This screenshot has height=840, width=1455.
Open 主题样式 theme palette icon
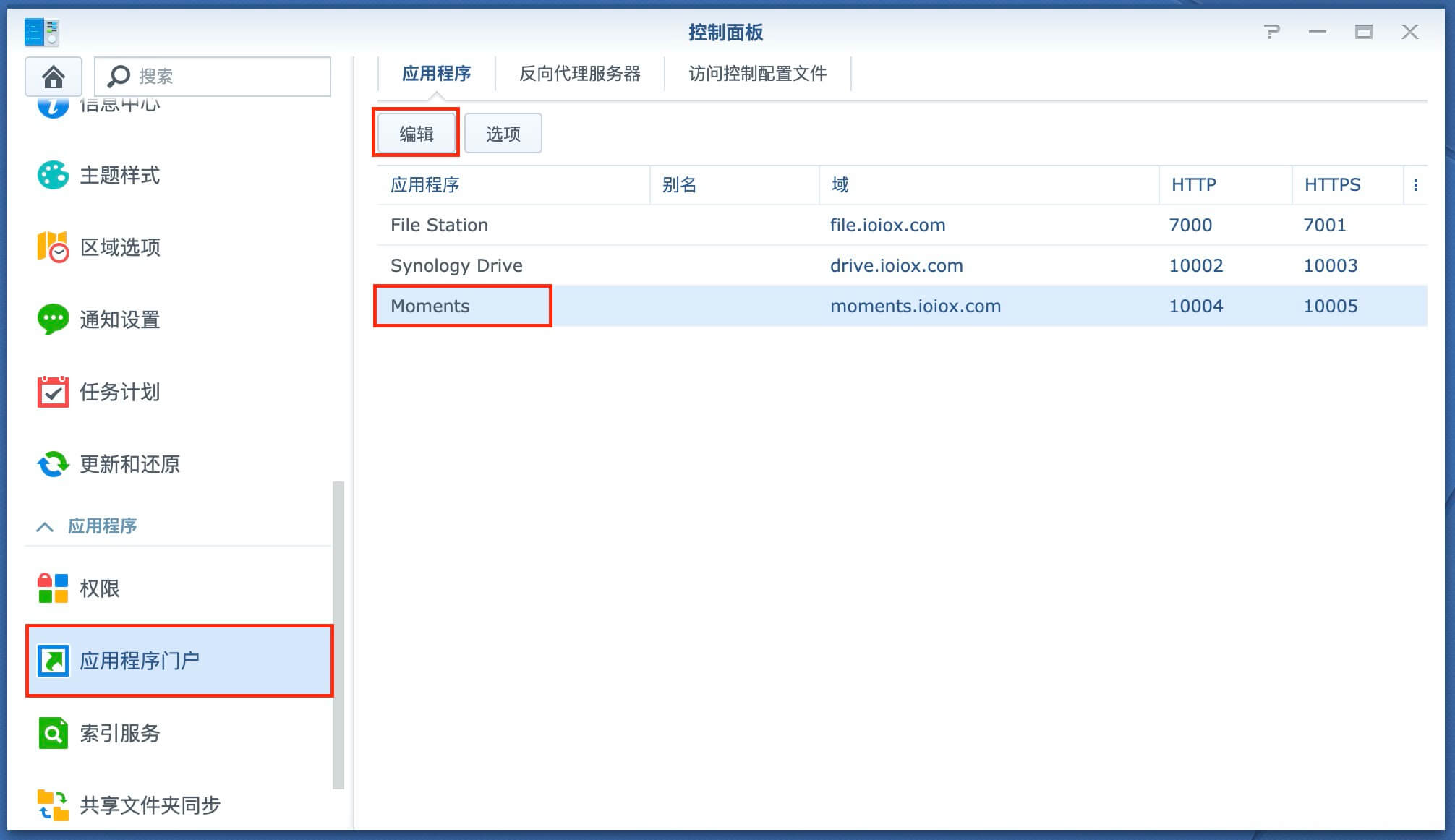coord(53,175)
